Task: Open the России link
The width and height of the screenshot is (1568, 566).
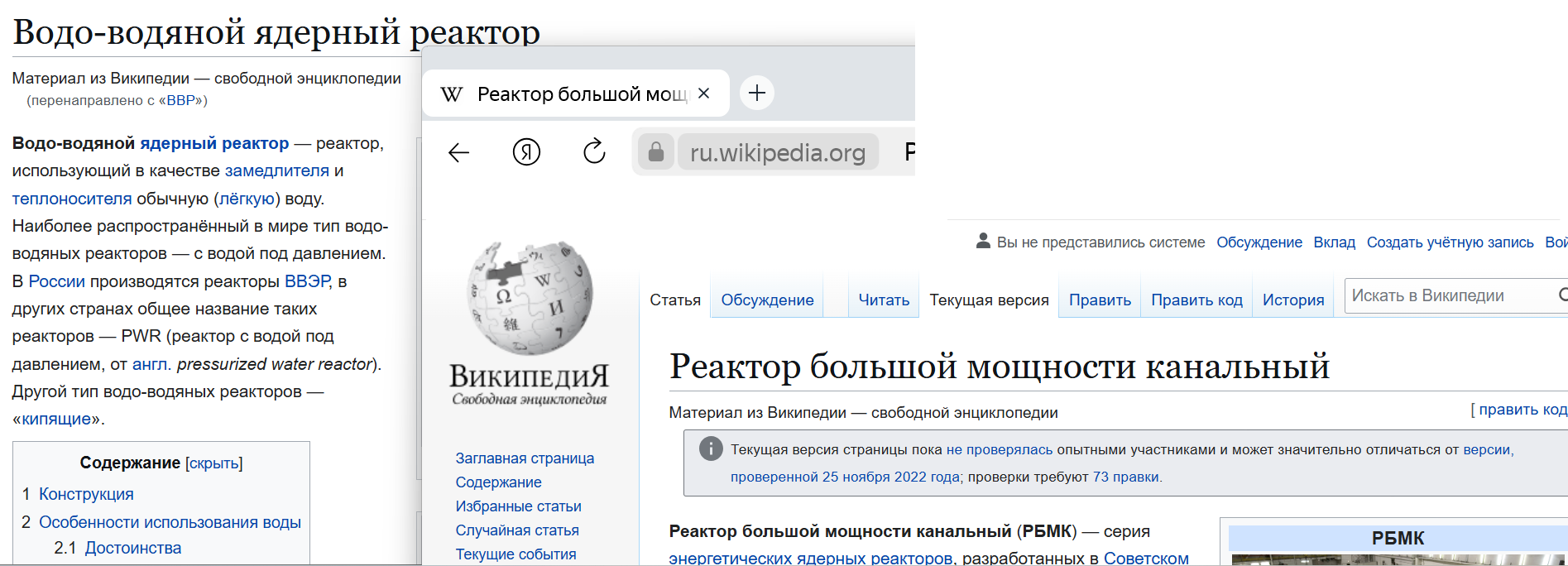Action: click(57, 281)
